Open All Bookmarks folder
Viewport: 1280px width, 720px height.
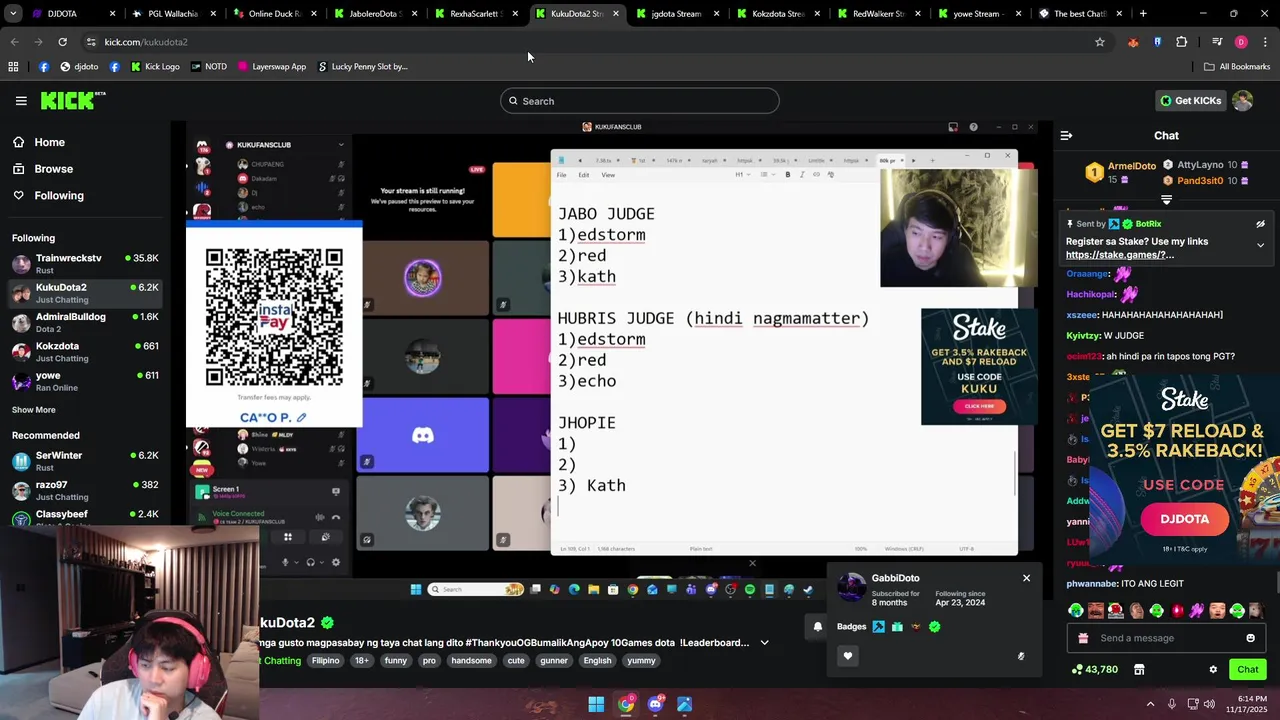point(1237,67)
